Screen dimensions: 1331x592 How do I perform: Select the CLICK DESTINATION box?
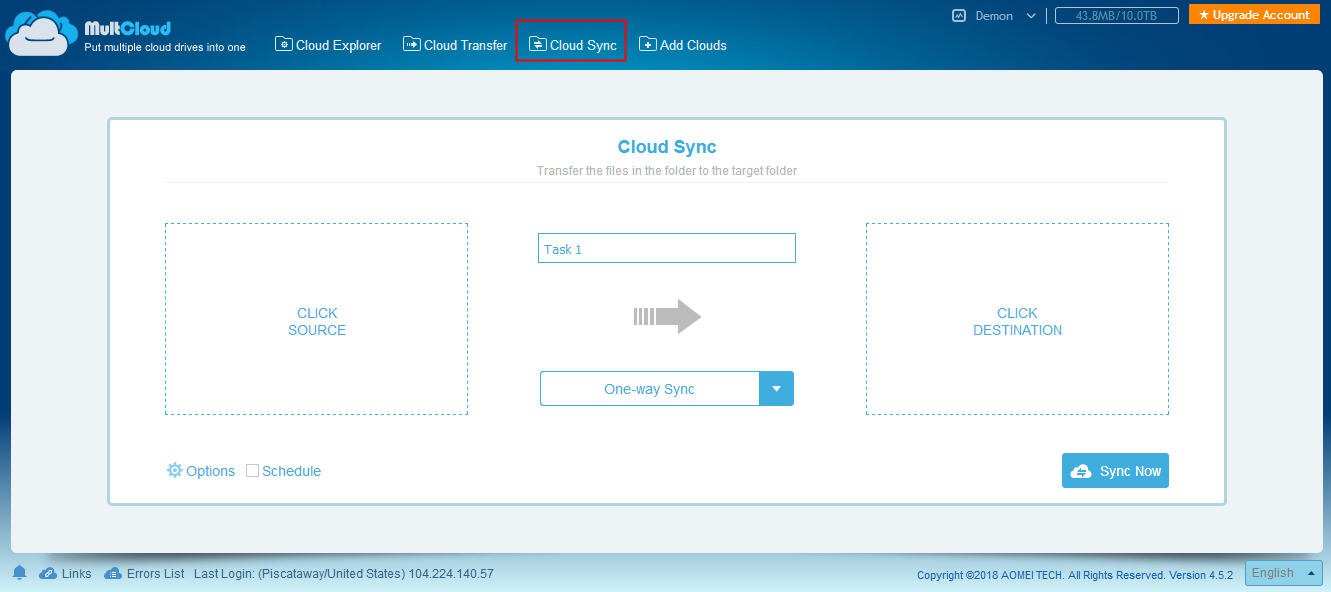coord(1017,319)
